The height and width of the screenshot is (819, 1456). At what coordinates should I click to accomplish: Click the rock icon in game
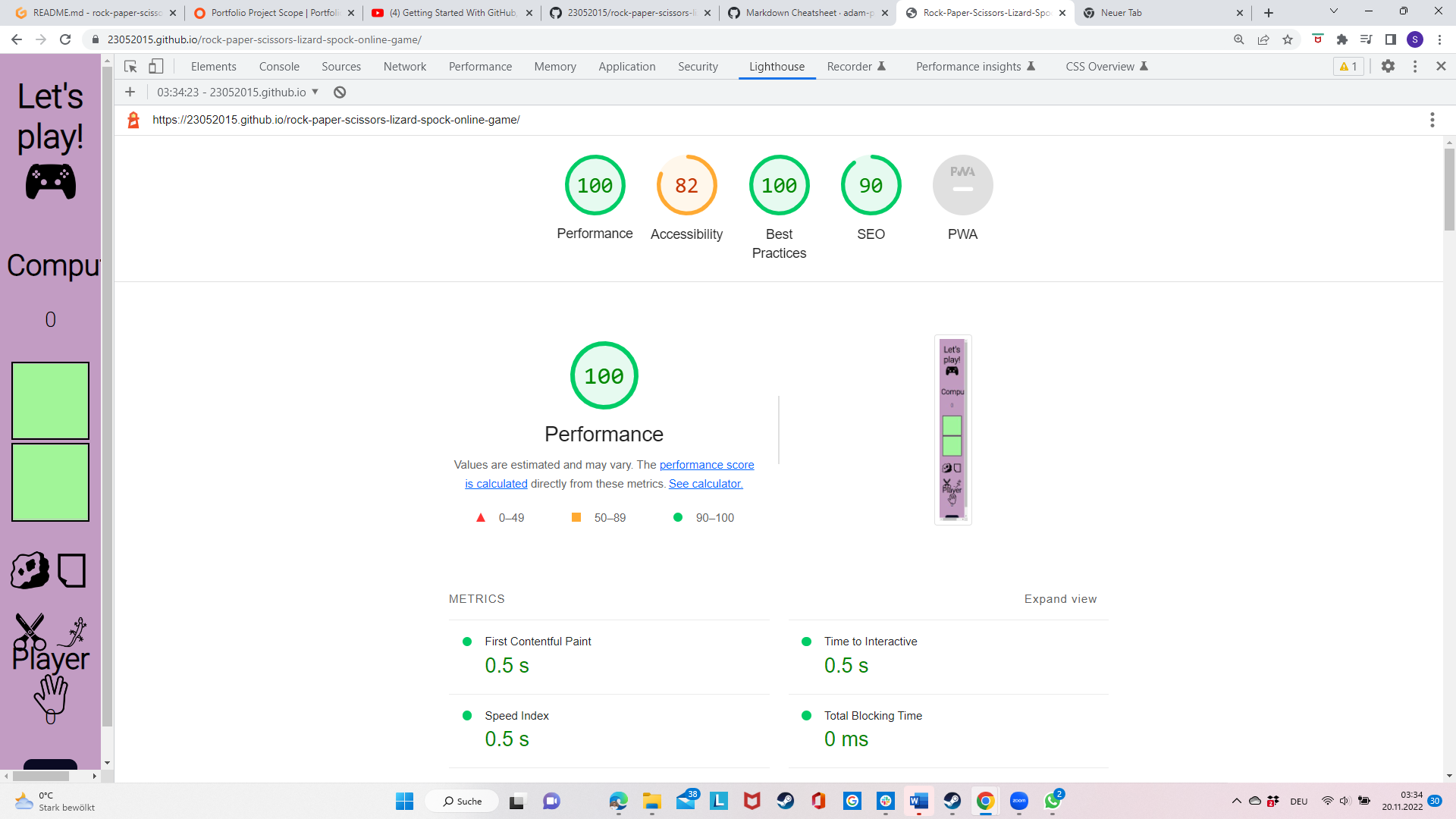coord(30,570)
